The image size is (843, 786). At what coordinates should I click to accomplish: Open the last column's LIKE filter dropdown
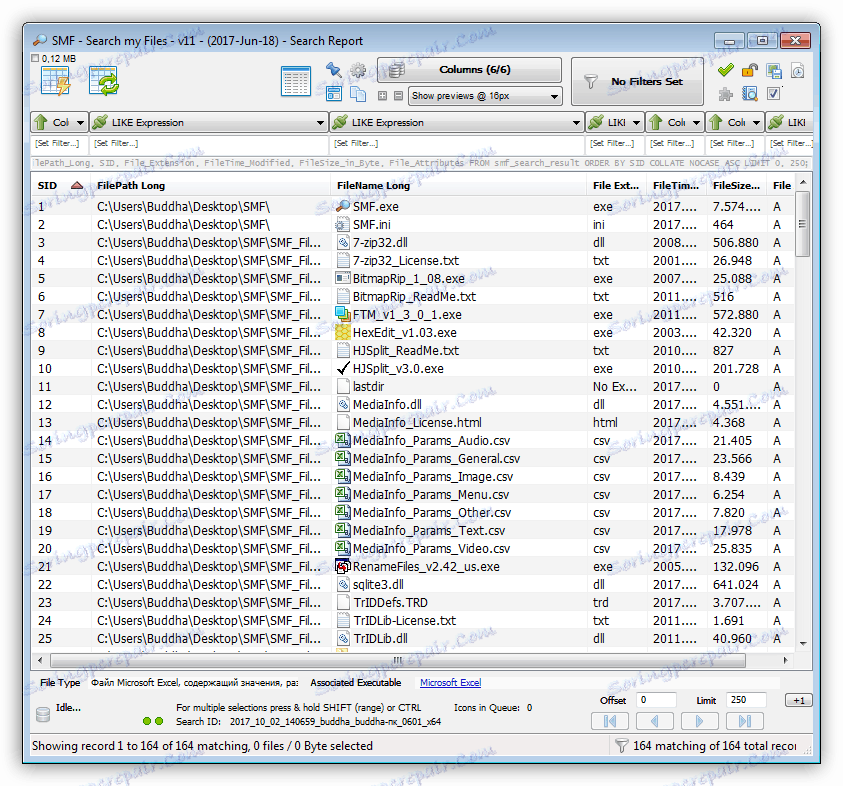tap(789, 123)
